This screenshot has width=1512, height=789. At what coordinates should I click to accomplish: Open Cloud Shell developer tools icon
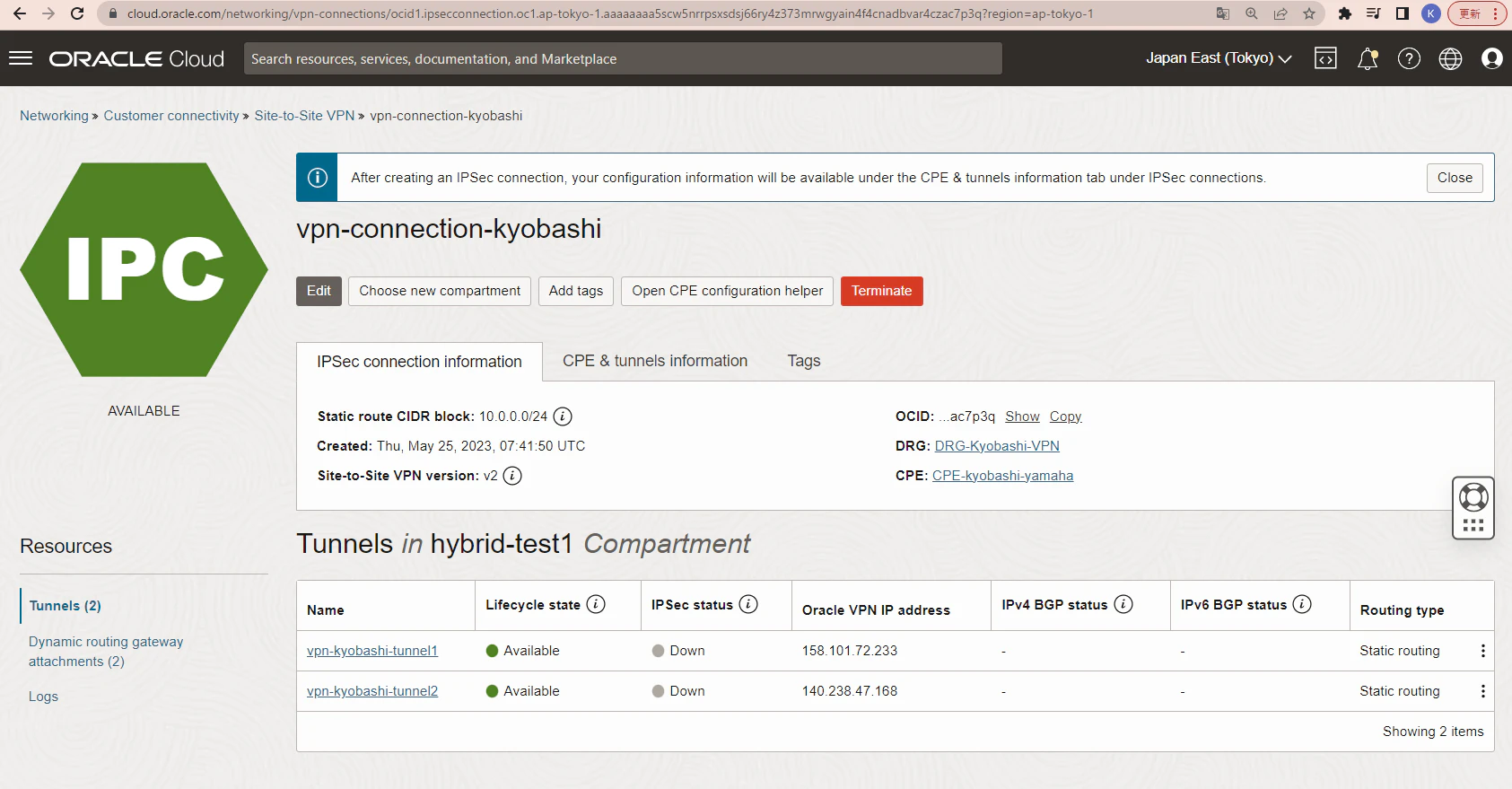(1325, 58)
